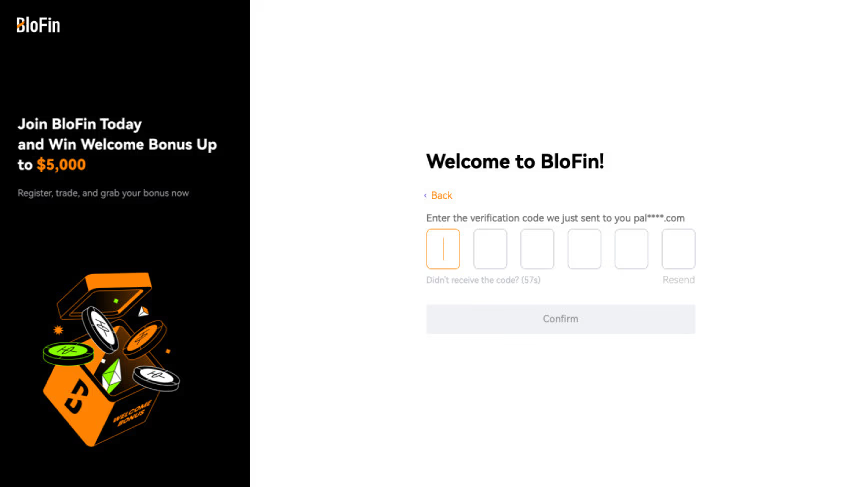Click the last verification code box
The height and width of the screenshot is (487, 867).
pyautogui.click(x=678, y=249)
